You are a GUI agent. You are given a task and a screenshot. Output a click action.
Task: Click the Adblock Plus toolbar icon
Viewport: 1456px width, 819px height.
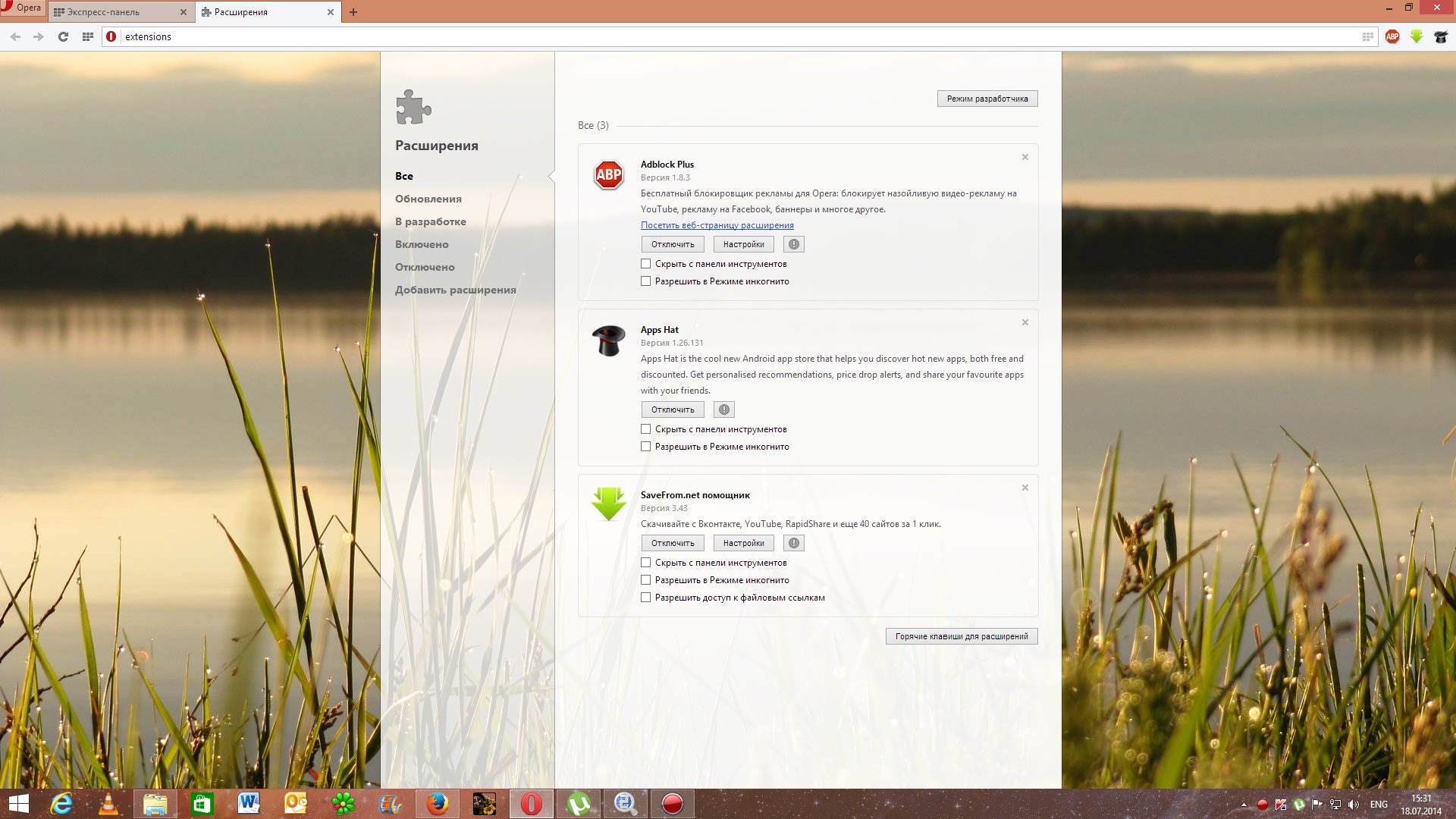(x=1392, y=36)
